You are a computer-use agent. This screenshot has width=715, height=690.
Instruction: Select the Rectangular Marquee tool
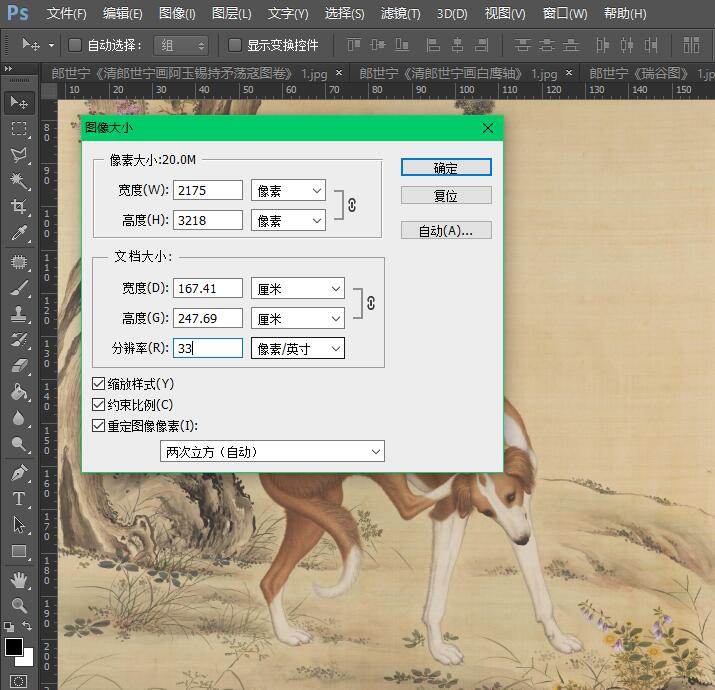coord(19,129)
